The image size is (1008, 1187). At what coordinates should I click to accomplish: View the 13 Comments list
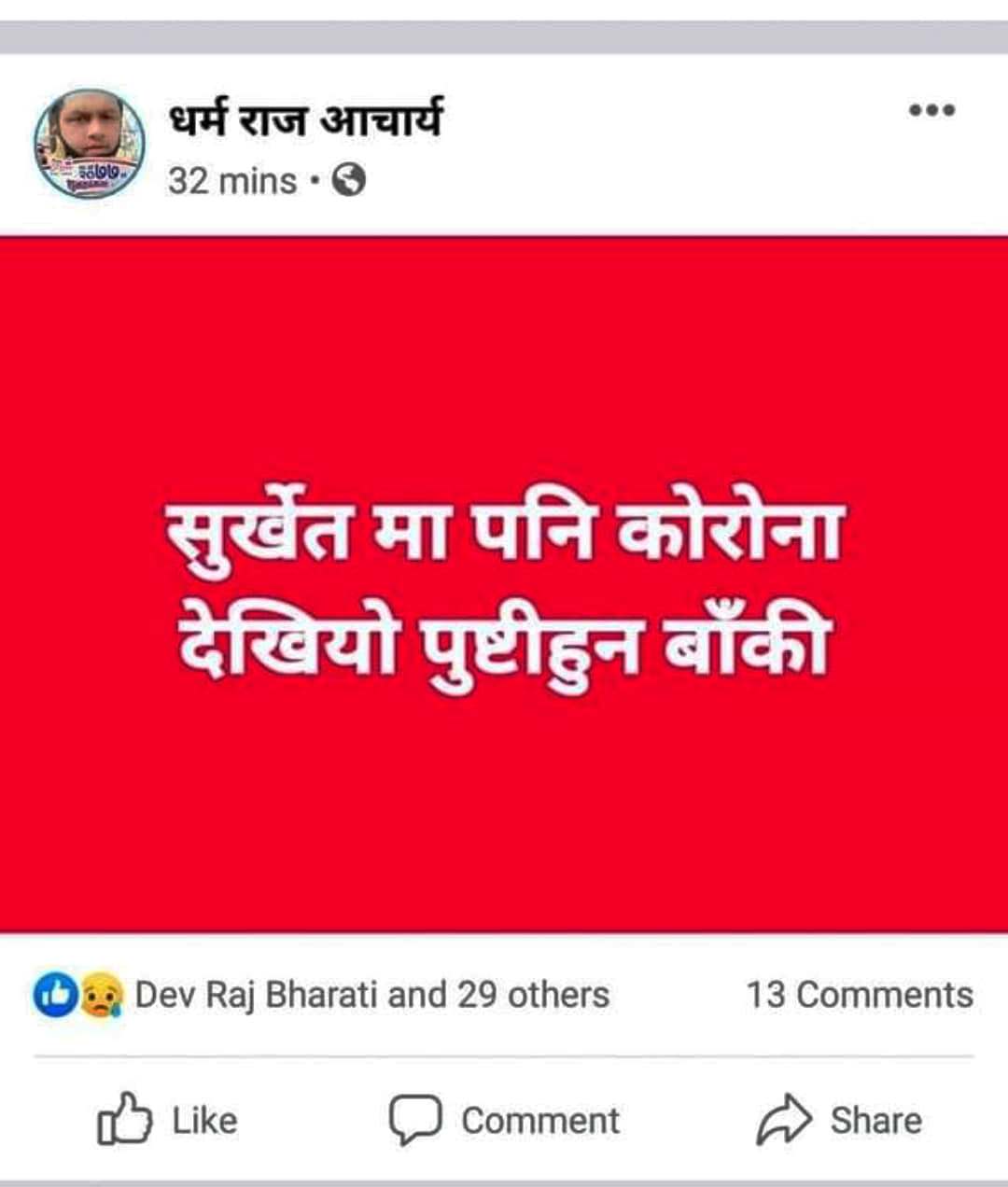pyautogui.click(x=859, y=994)
